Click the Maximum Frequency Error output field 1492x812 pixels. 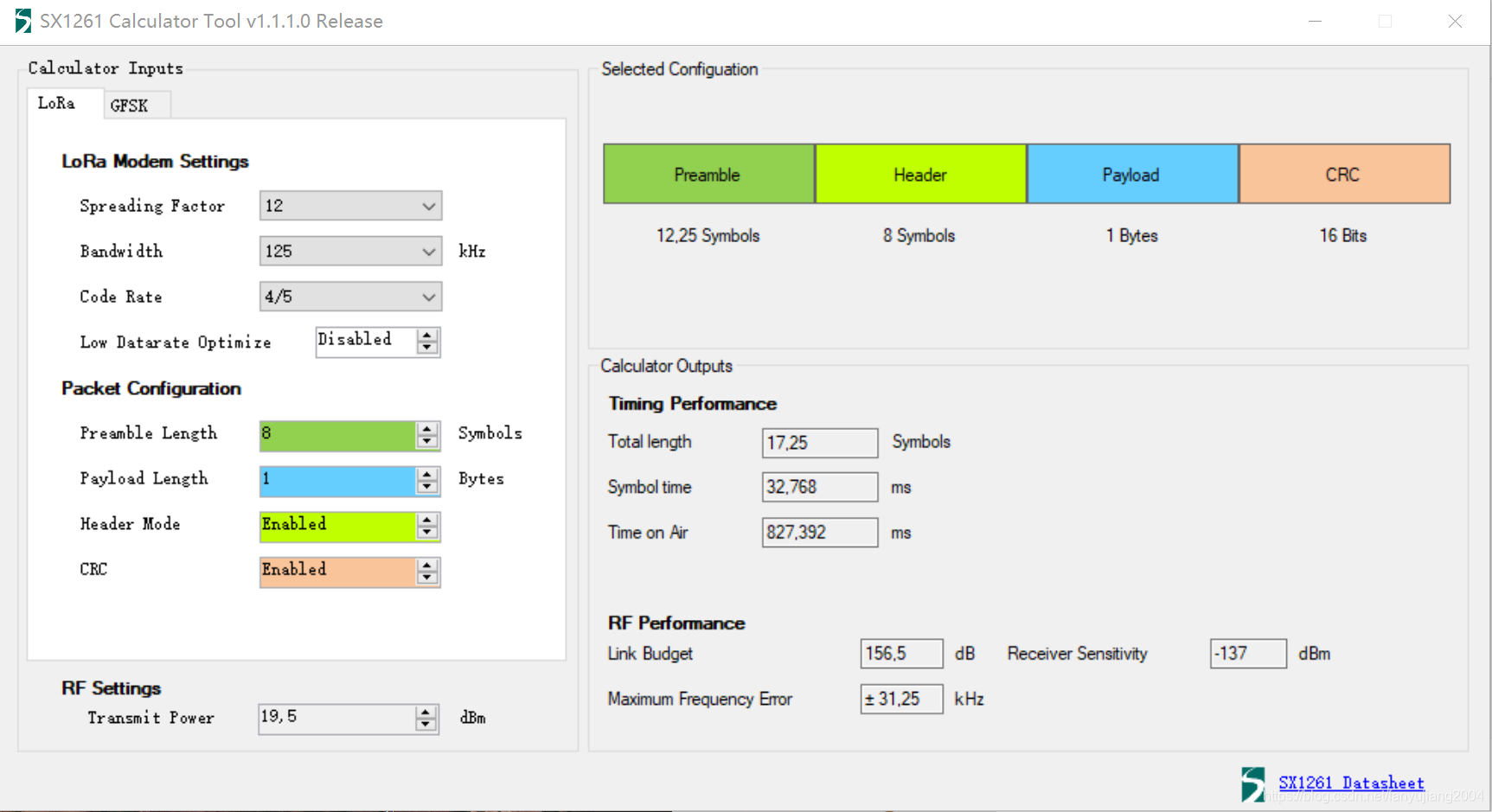point(902,699)
